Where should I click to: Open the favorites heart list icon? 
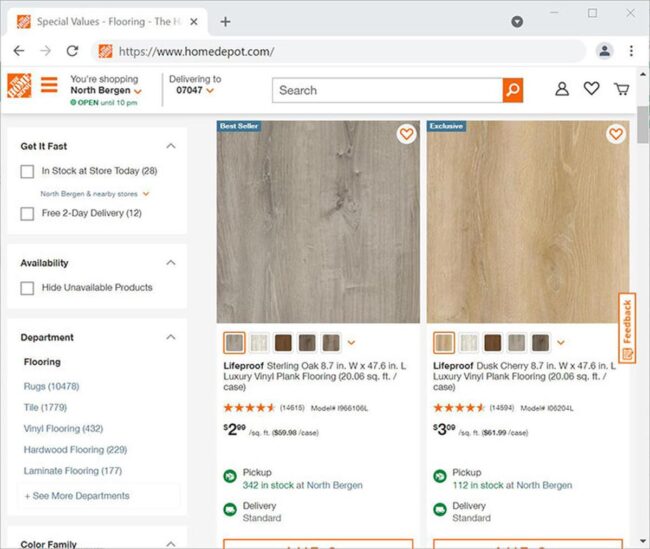591,88
